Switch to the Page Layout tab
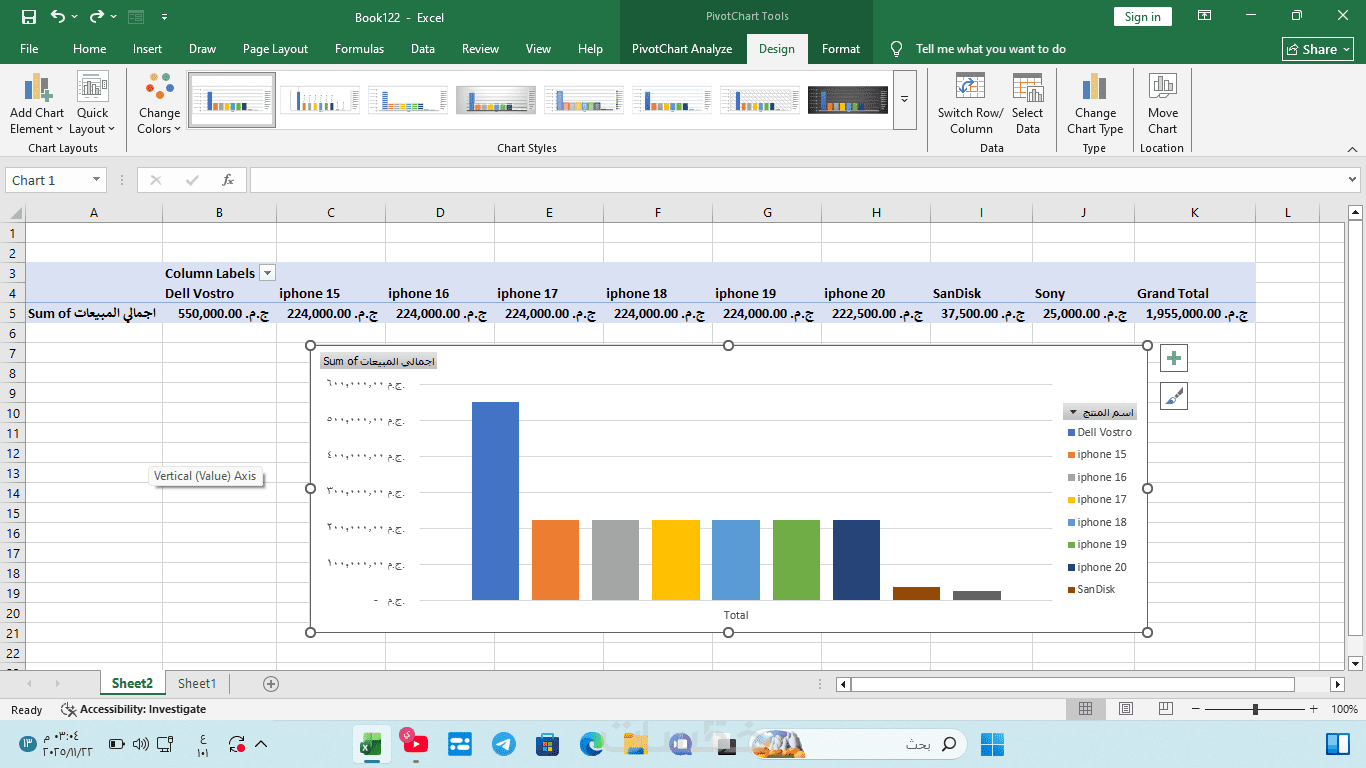The height and width of the screenshot is (768, 1366). [275, 49]
